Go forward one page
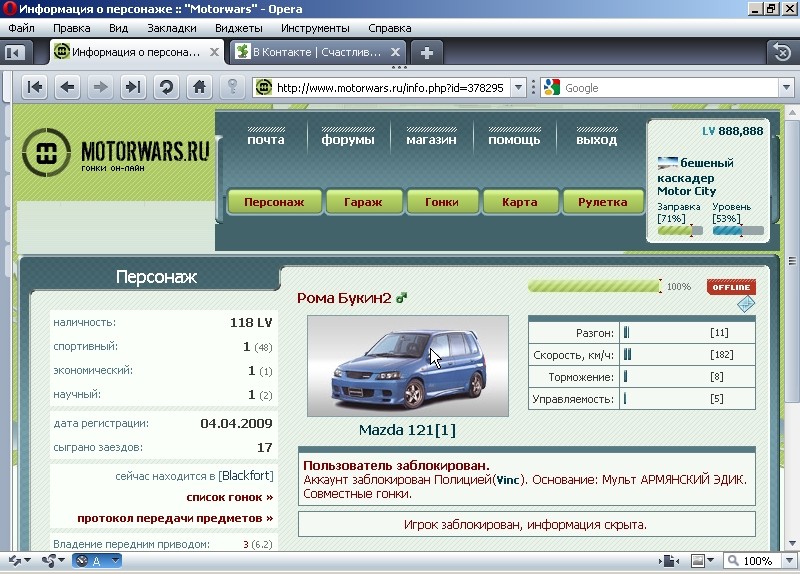The image size is (800, 574). click(101, 87)
